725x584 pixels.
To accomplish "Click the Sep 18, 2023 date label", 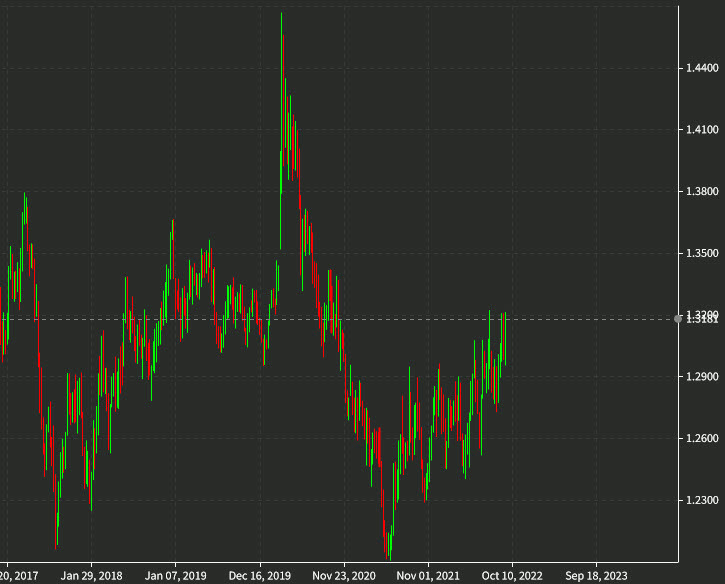I will point(597,576).
